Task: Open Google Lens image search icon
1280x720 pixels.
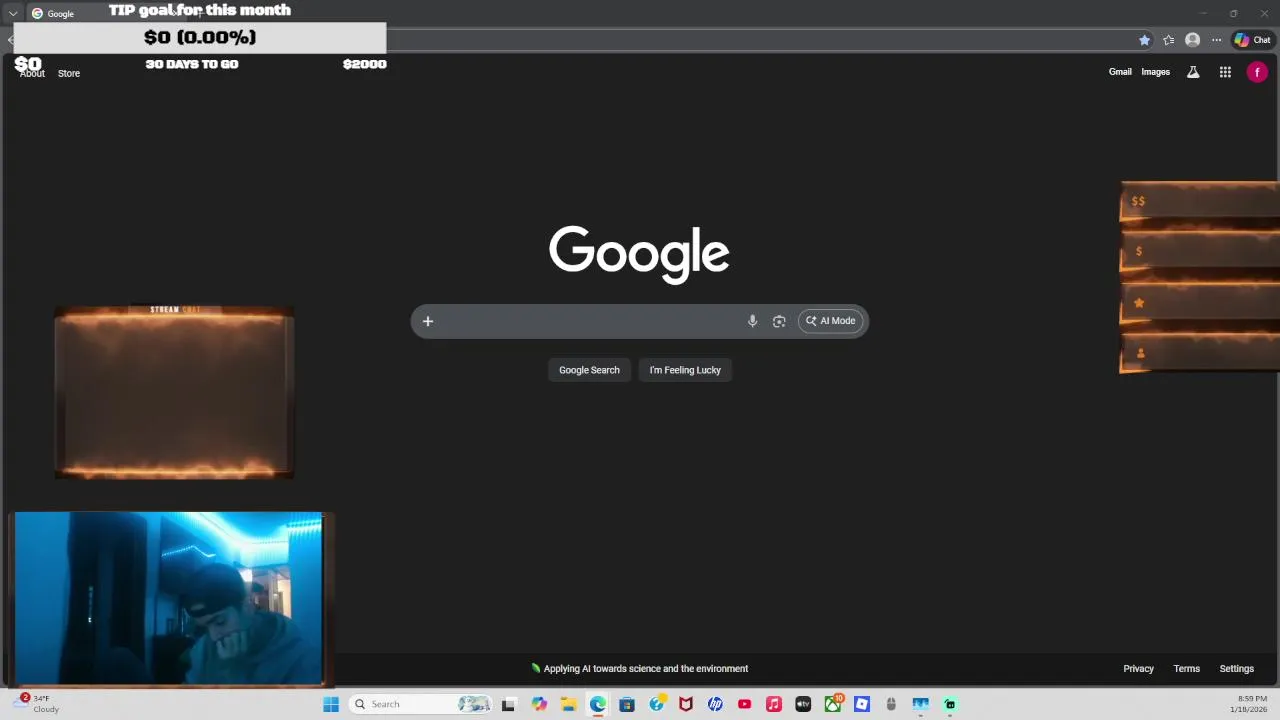Action: [x=779, y=321]
